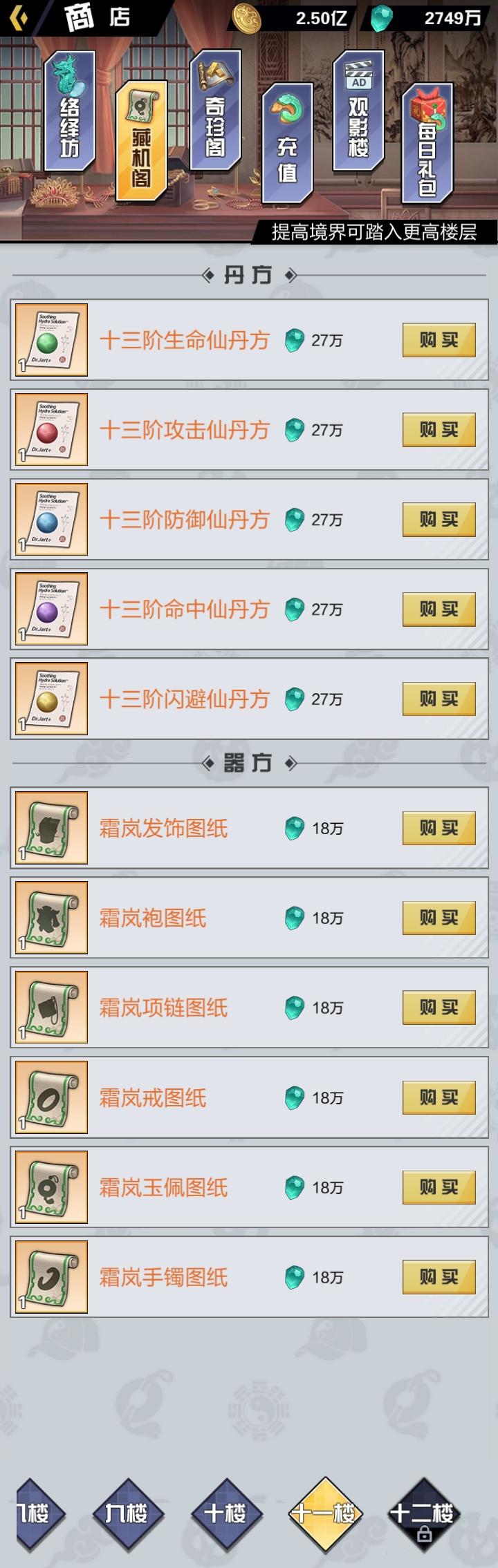Buy the 十三阶生命仙丹方 recipe
The image size is (498, 1568).
pos(439,340)
